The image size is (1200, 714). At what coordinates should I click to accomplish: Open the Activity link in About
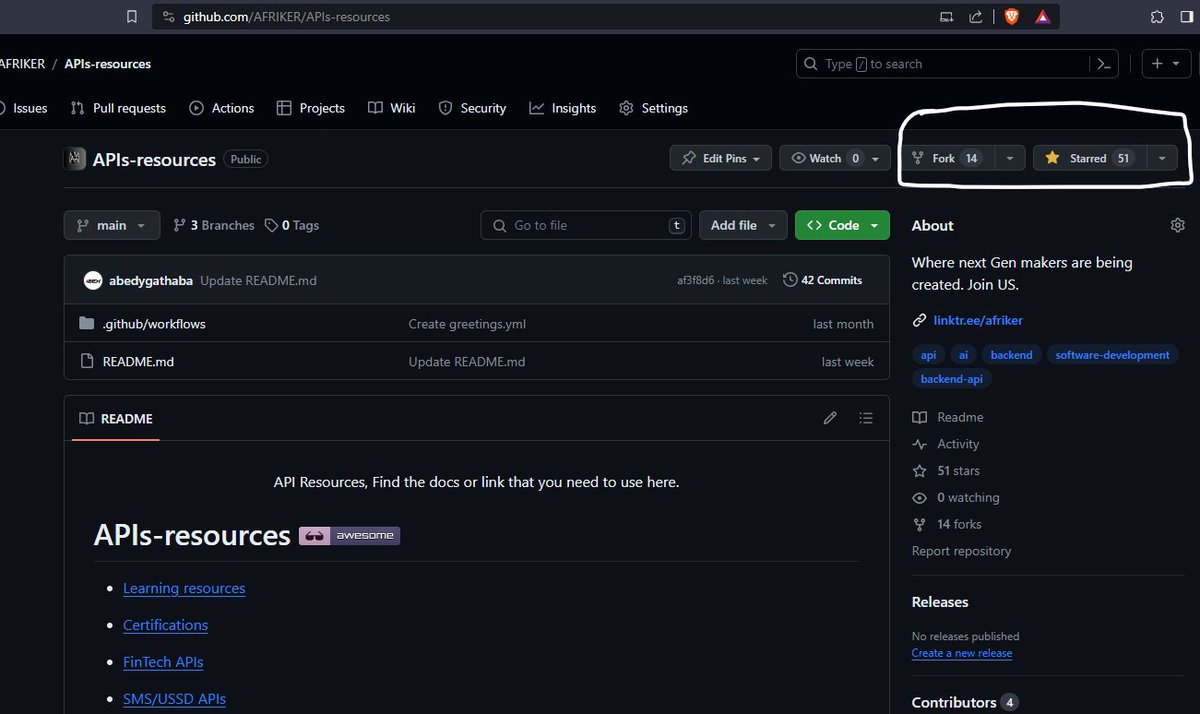[x=946, y=444]
